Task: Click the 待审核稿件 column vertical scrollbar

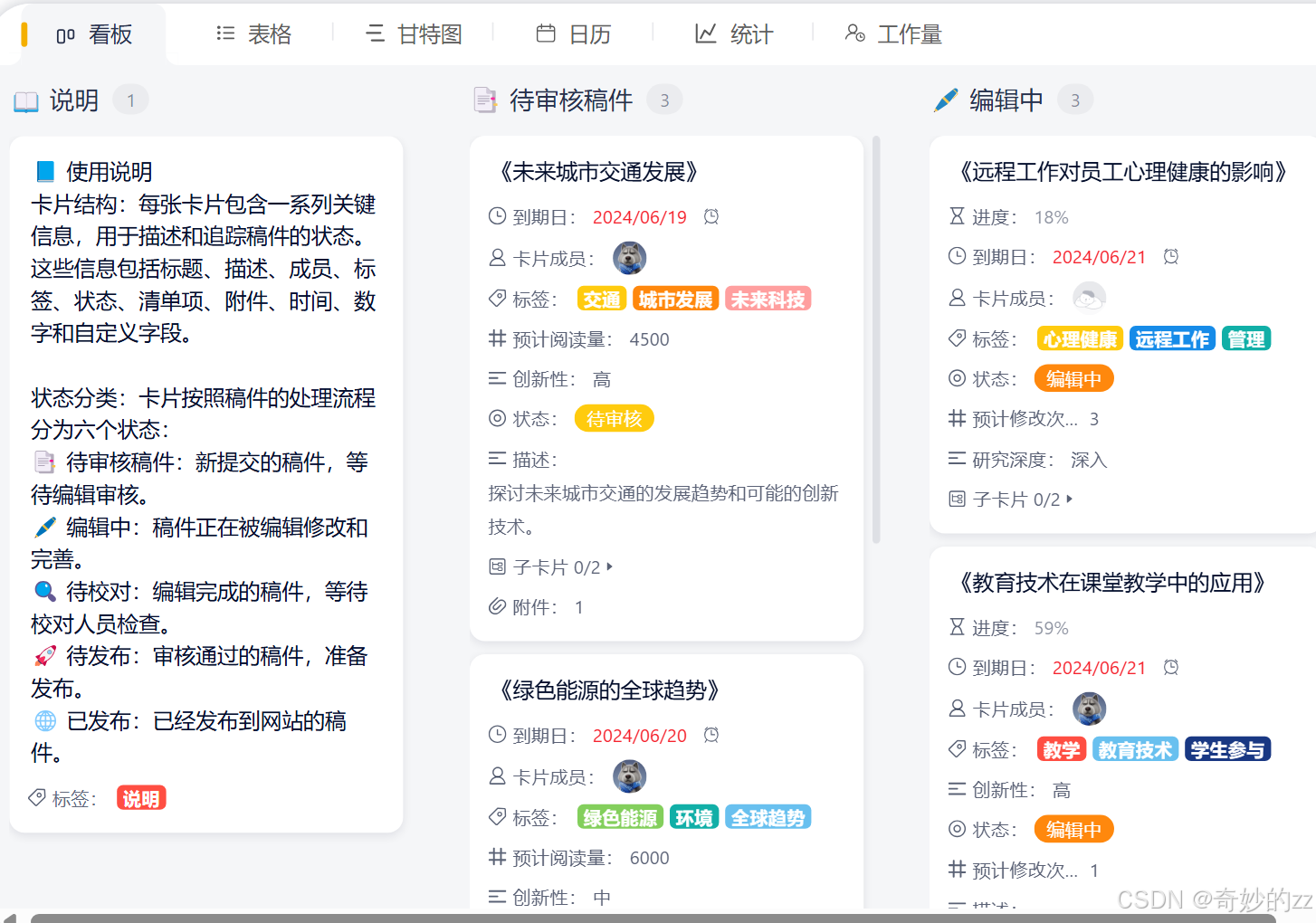Action: [x=876, y=339]
